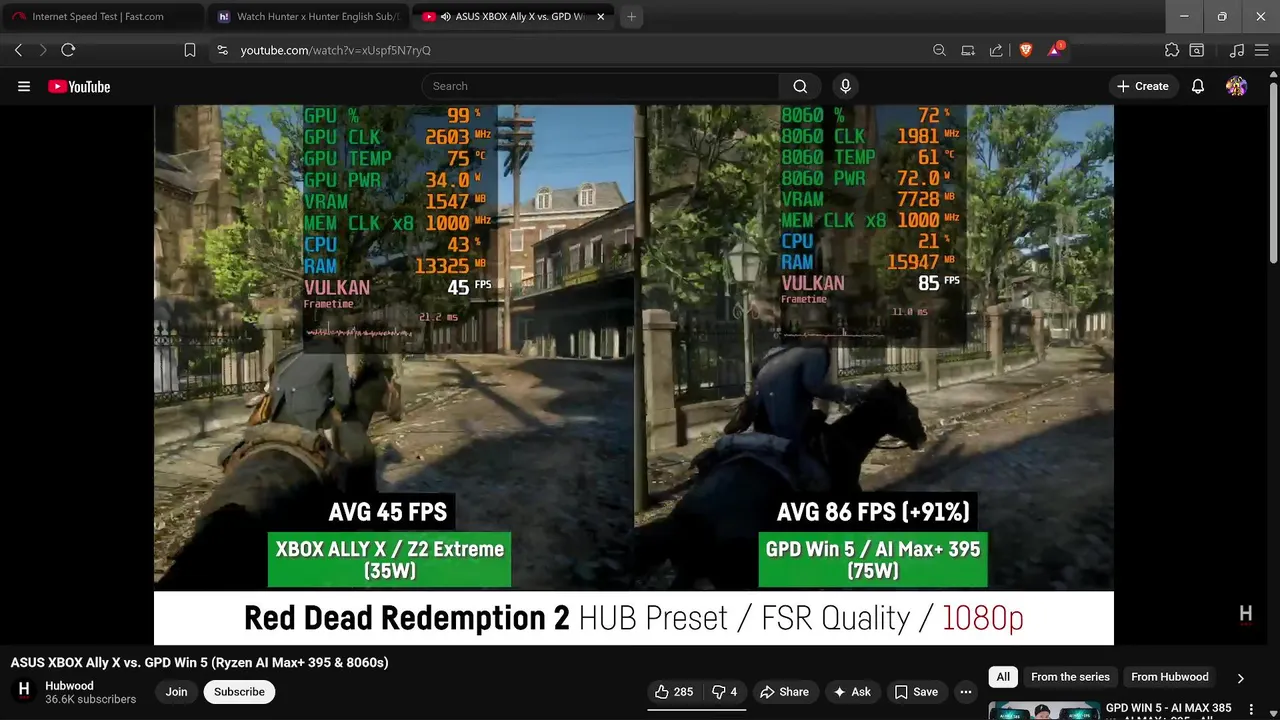The image size is (1280, 720).
Task: Click the Hubwood H watermark in video
Action: (1245, 614)
